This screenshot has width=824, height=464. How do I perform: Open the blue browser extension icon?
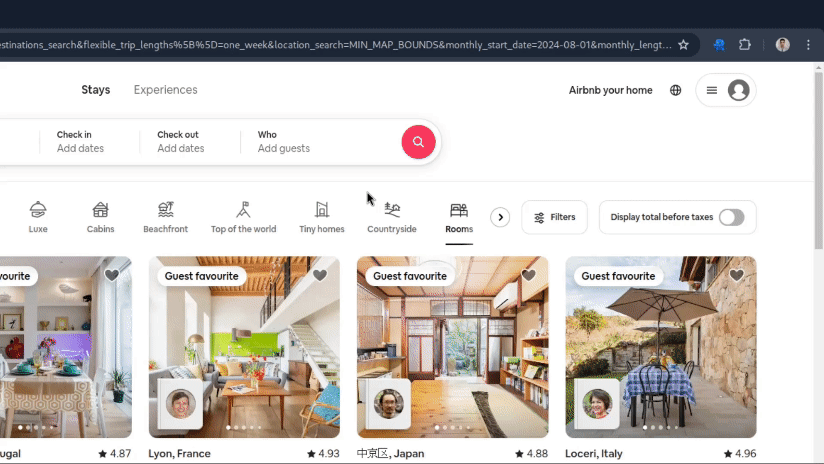pyautogui.click(x=719, y=45)
